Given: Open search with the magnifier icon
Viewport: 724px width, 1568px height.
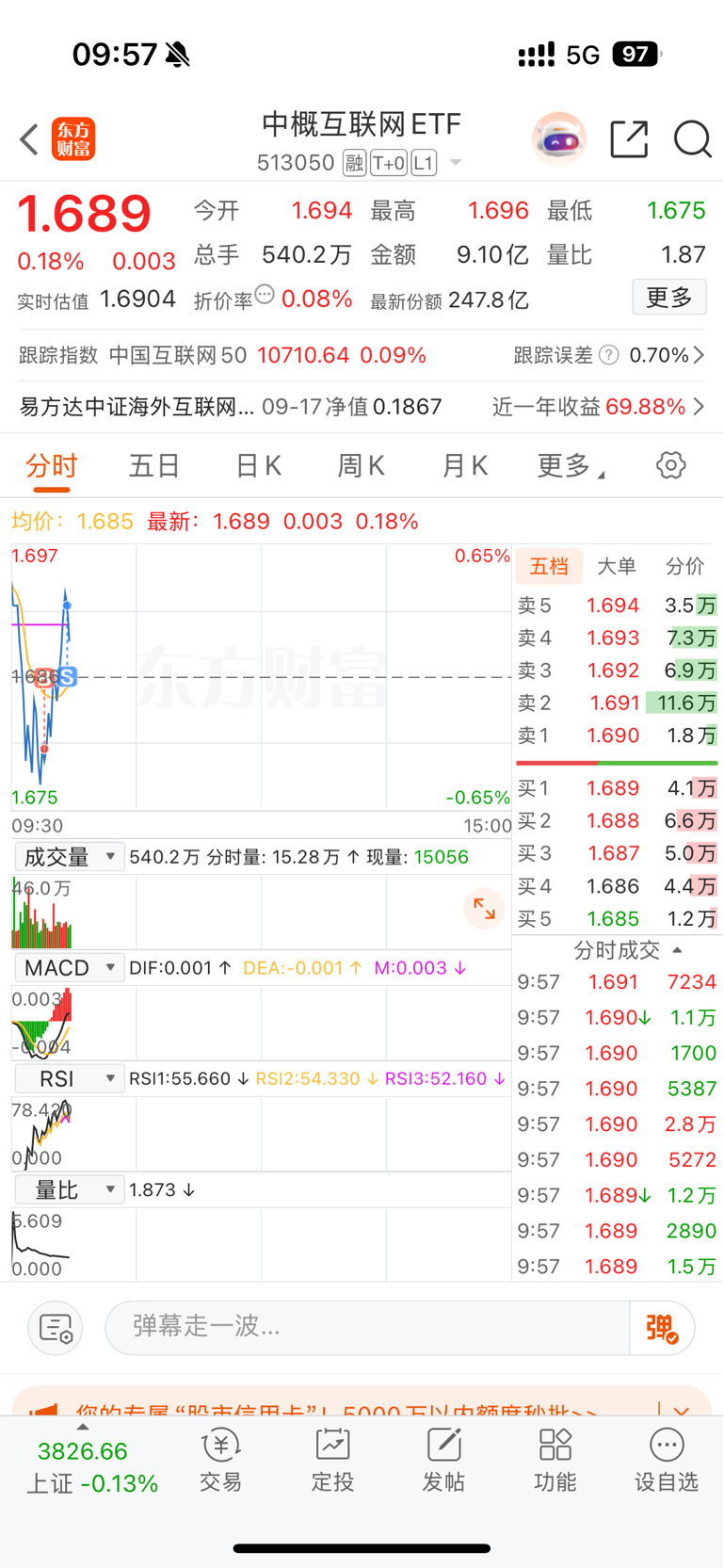Looking at the screenshot, I should tap(692, 139).
